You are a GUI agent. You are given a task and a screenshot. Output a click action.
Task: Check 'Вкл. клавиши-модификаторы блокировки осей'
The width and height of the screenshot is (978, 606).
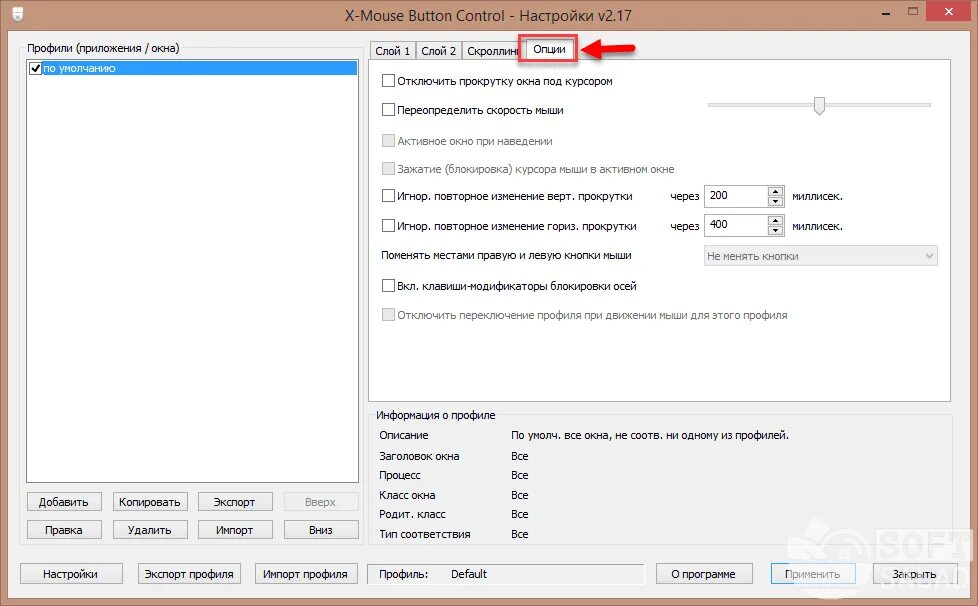pos(388,286)
